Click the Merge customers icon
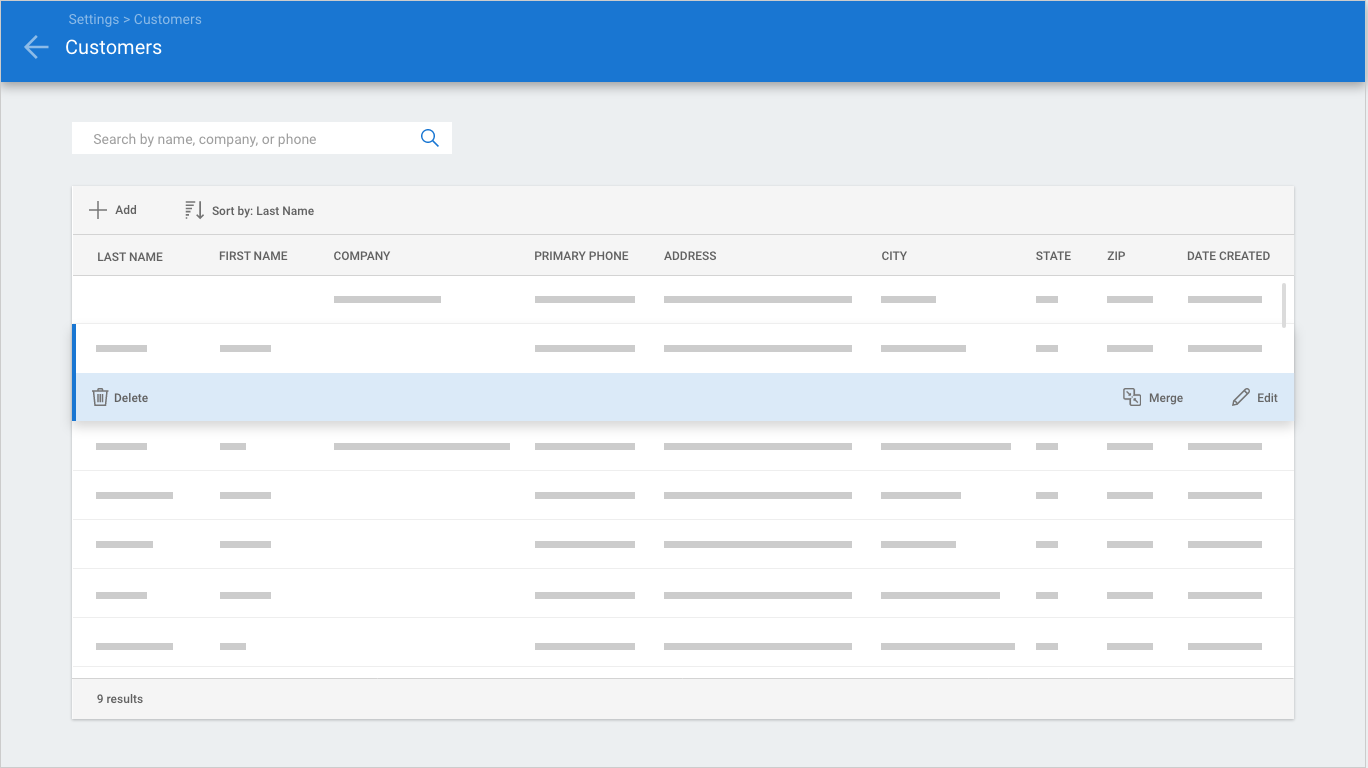Image resolution: width=1368 pixels, height=768 pixels. (1132, 397)
